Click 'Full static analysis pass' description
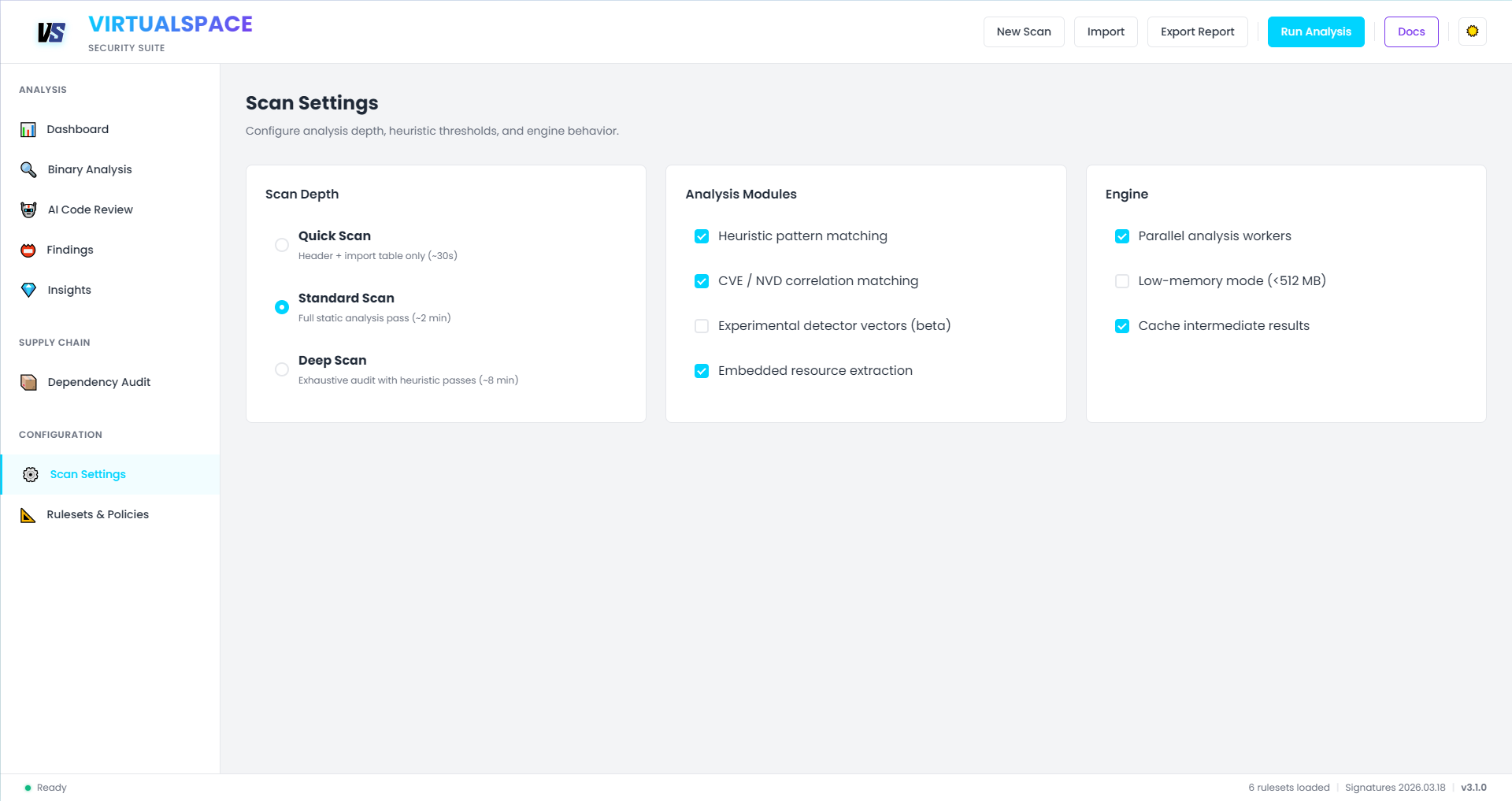 tap(375, 318)
